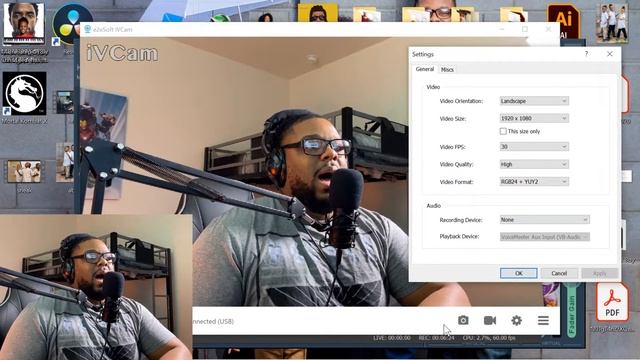Screen dimensions: 640x360
Task: Open the iVCam hamburger menu
Action: (543, 320)
